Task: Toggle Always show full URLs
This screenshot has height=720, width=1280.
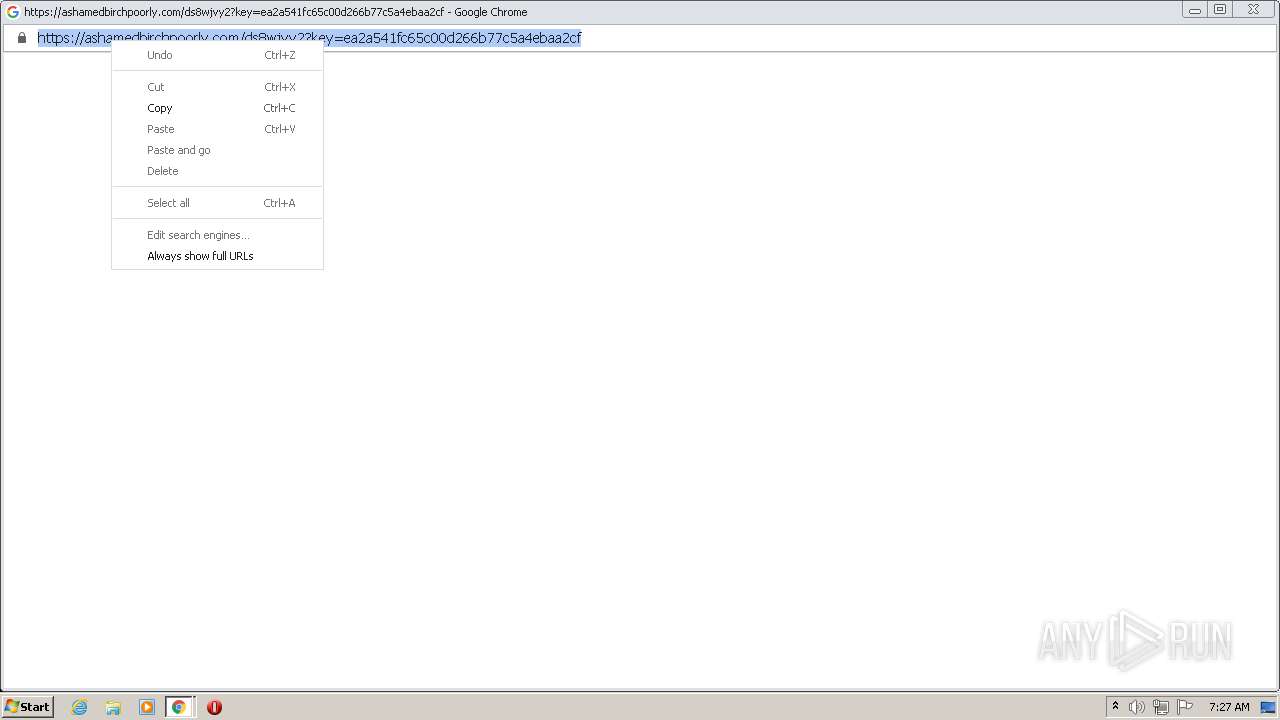Action: tap(217, 256)
